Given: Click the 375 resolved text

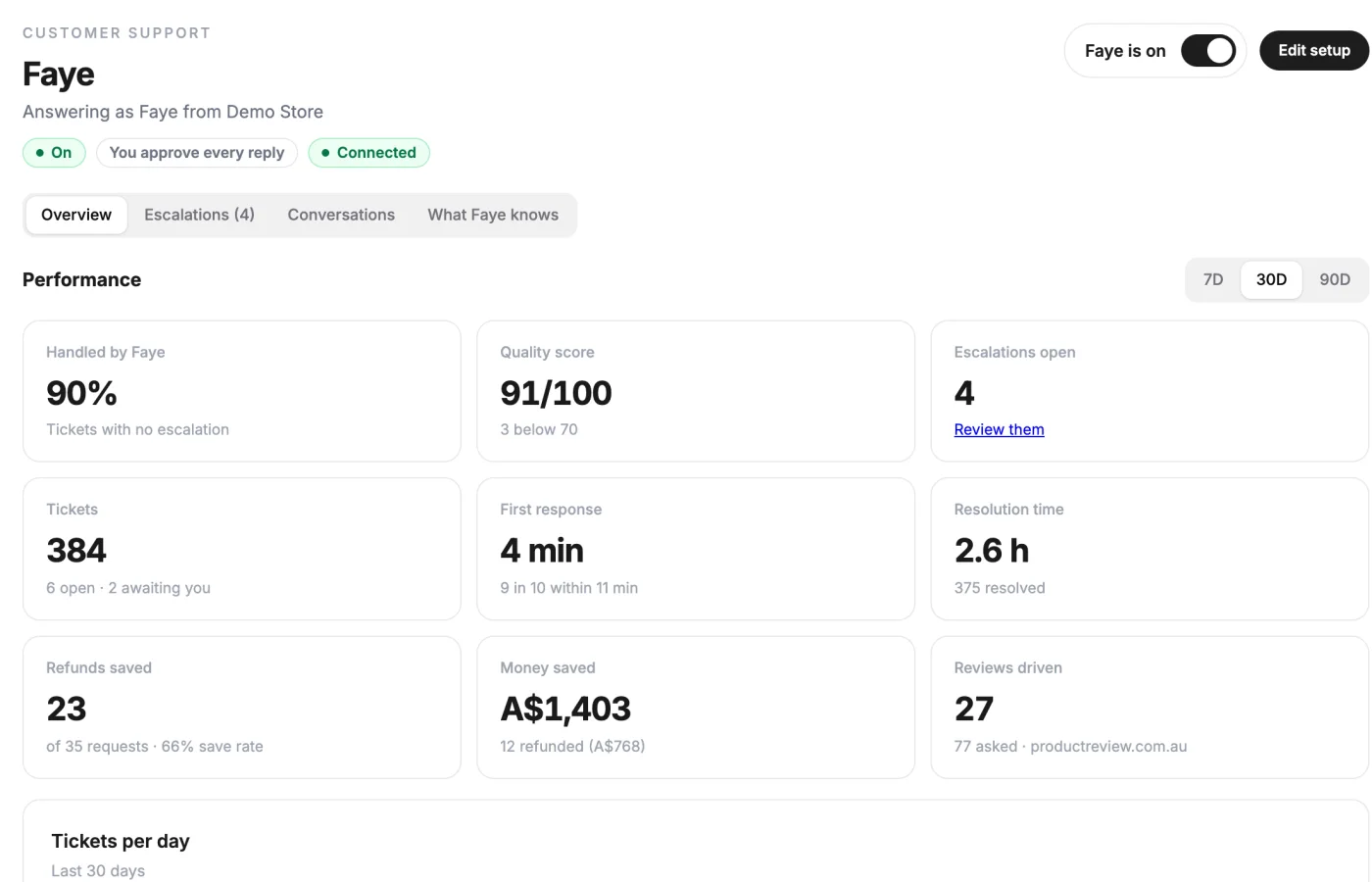Looking at the screenshot, I should 1000,588.
